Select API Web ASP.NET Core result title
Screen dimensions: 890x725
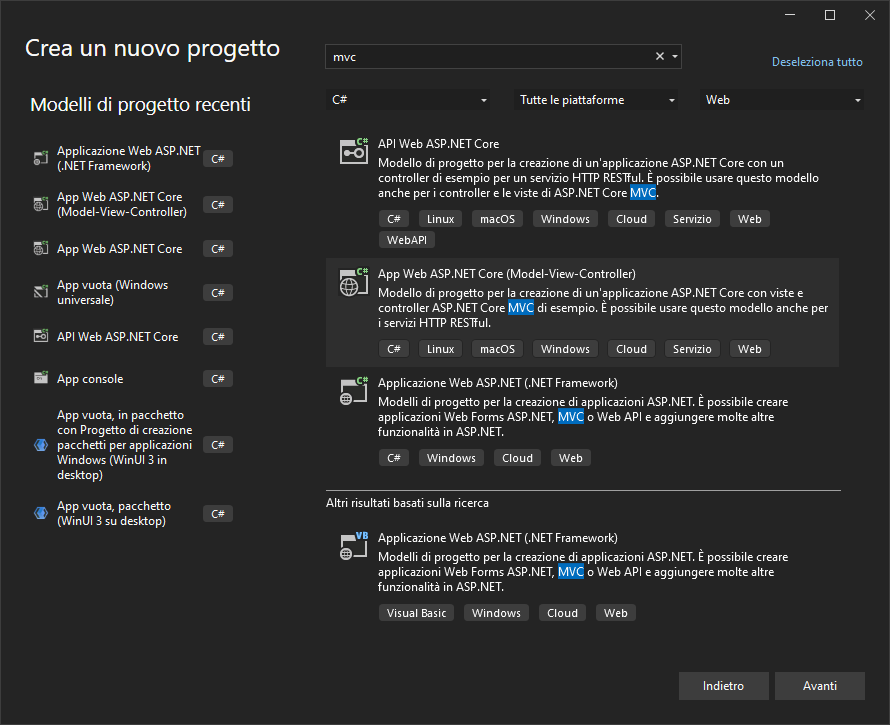pos(438,144)
